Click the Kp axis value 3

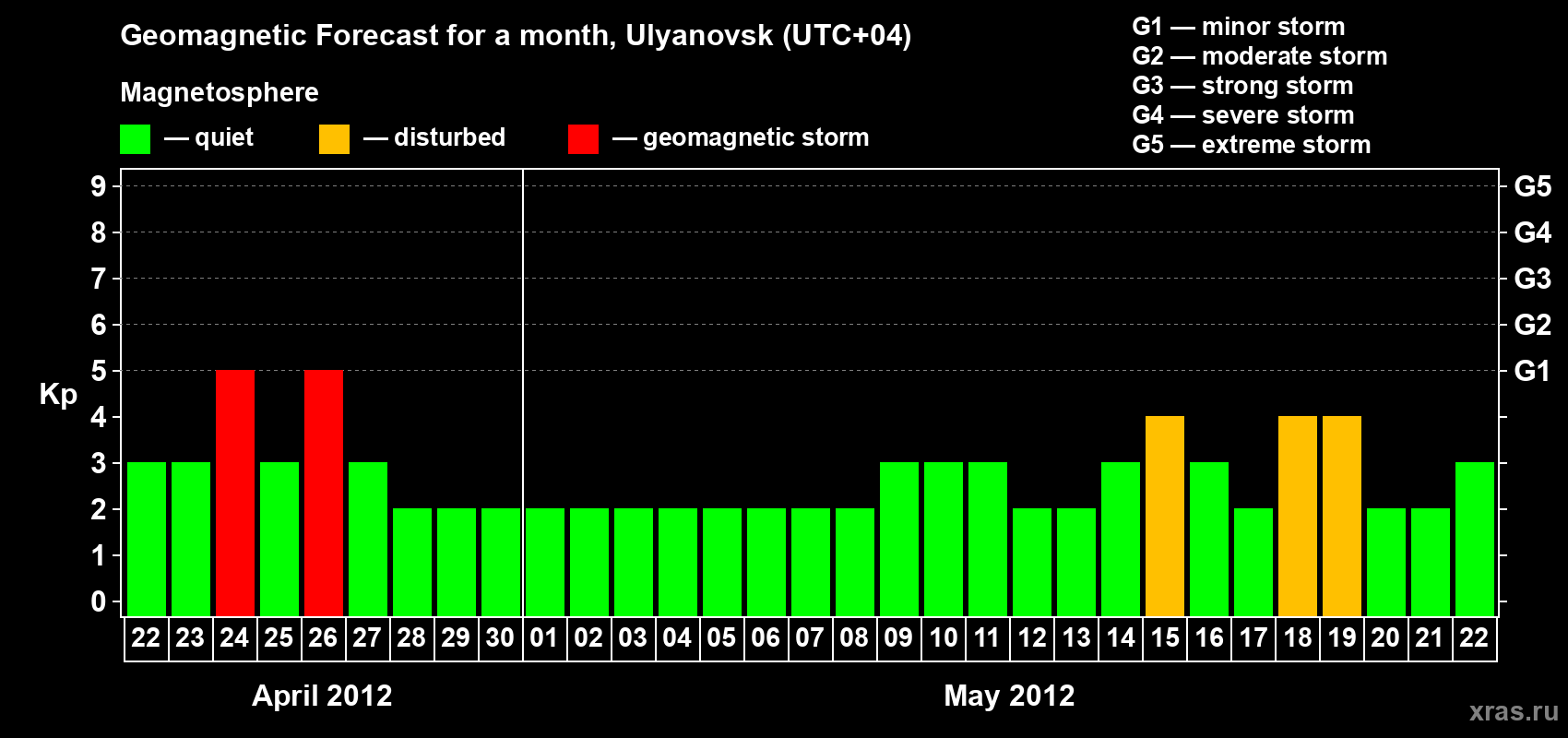pyautogui.click(x=99, y=463)
